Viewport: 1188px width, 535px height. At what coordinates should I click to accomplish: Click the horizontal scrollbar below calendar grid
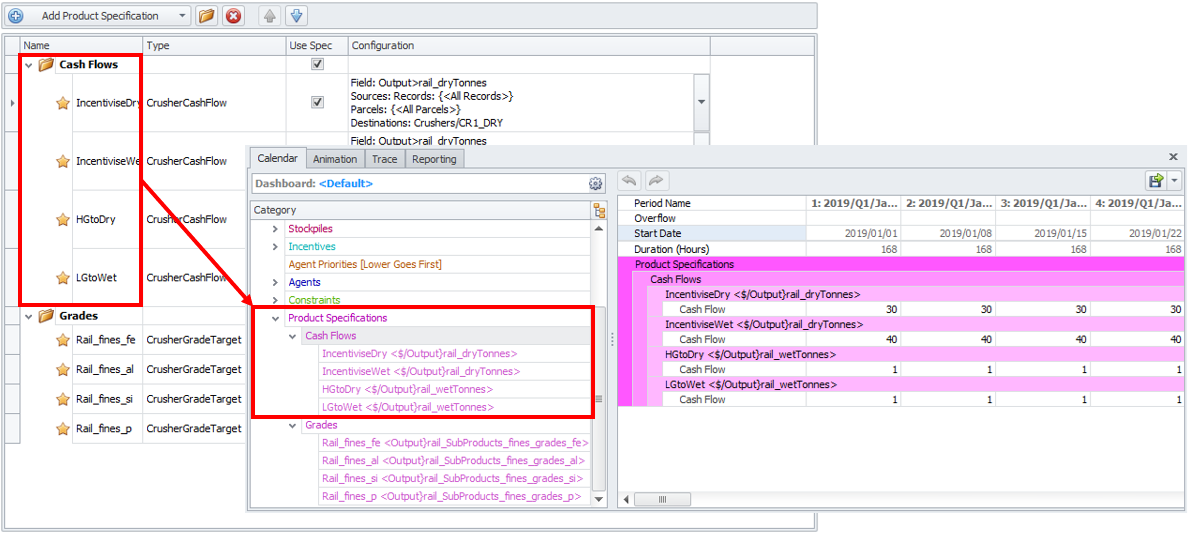(x=652, y=499)
